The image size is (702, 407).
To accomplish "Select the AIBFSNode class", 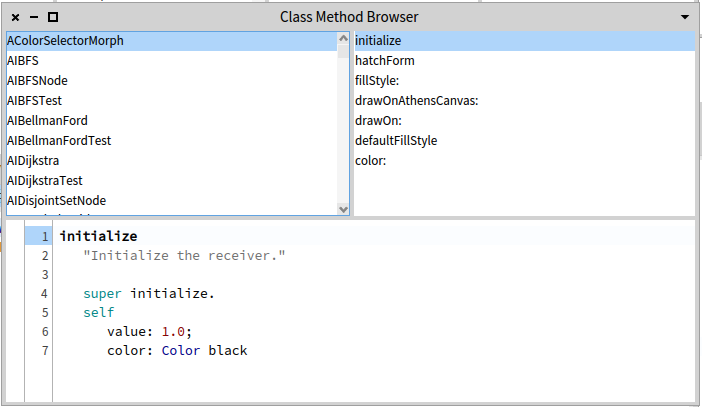I will (x=171, y=81).
